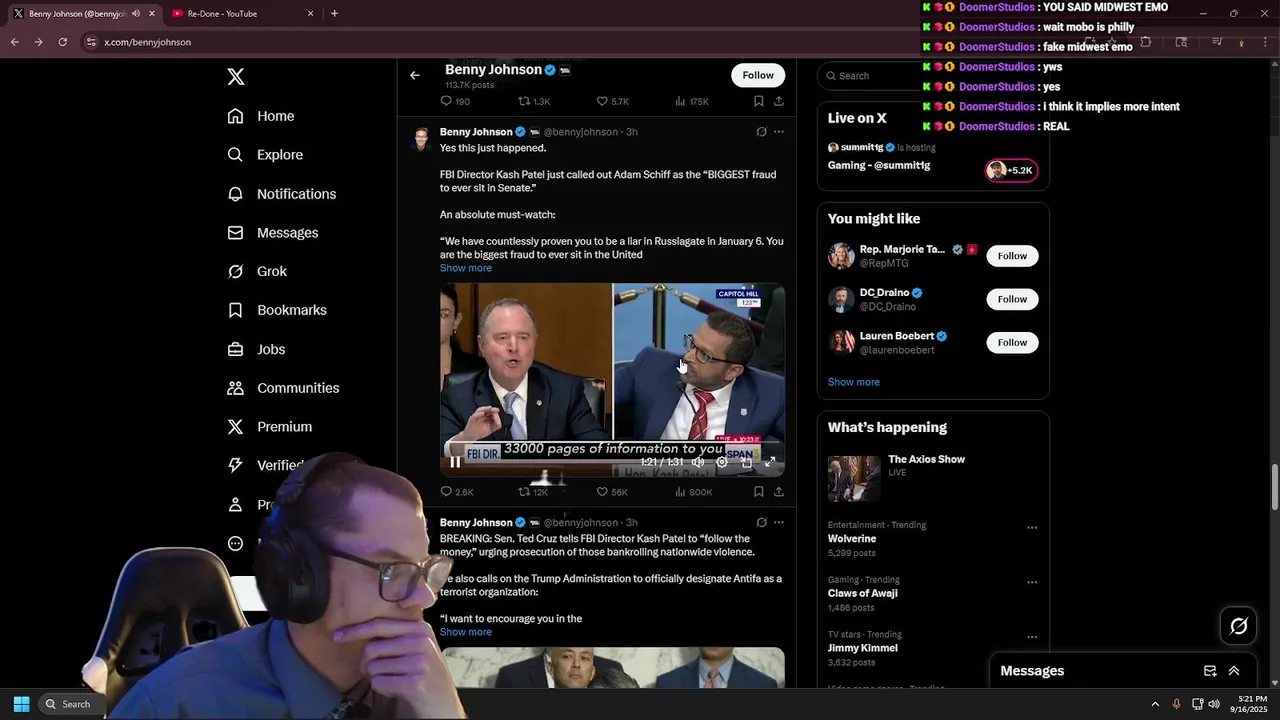Image resolution: width=1280 pixels, height=720 pixels.
Task: Open the Windows Start menu
Action: coord(21,704)
